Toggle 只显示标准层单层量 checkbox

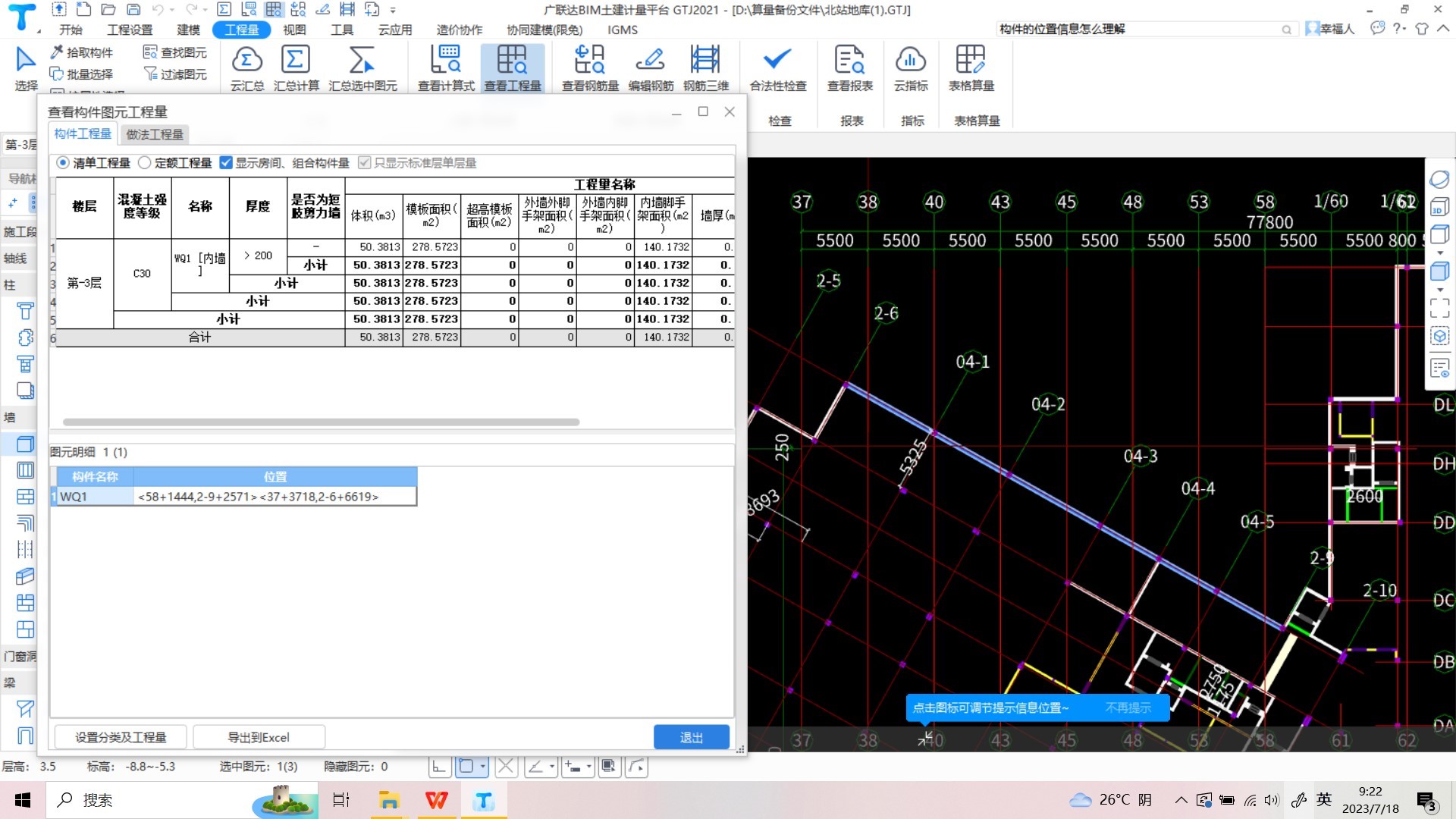pos(364,163)
